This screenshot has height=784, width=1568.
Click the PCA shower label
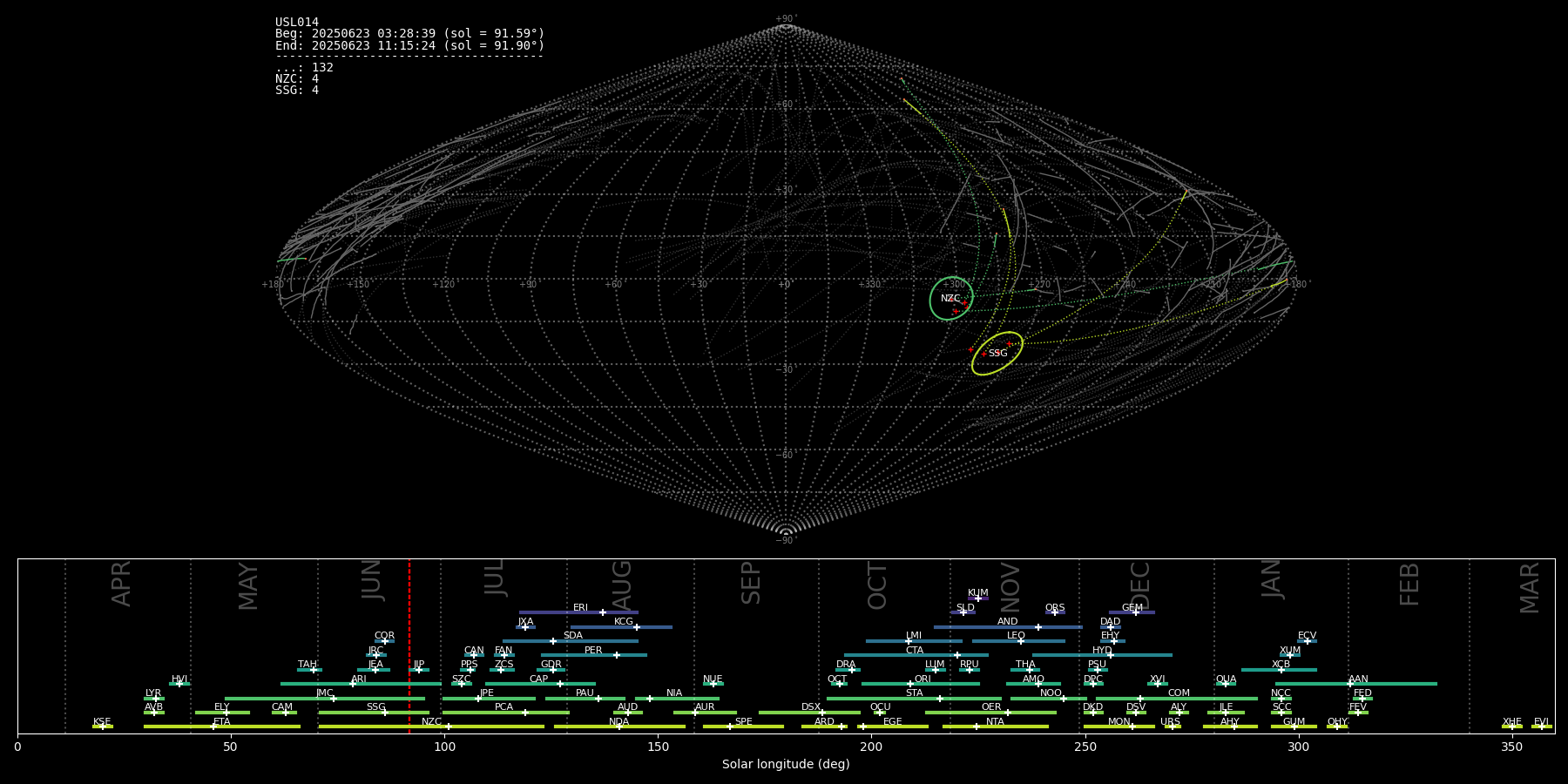(x=504, y=707)
